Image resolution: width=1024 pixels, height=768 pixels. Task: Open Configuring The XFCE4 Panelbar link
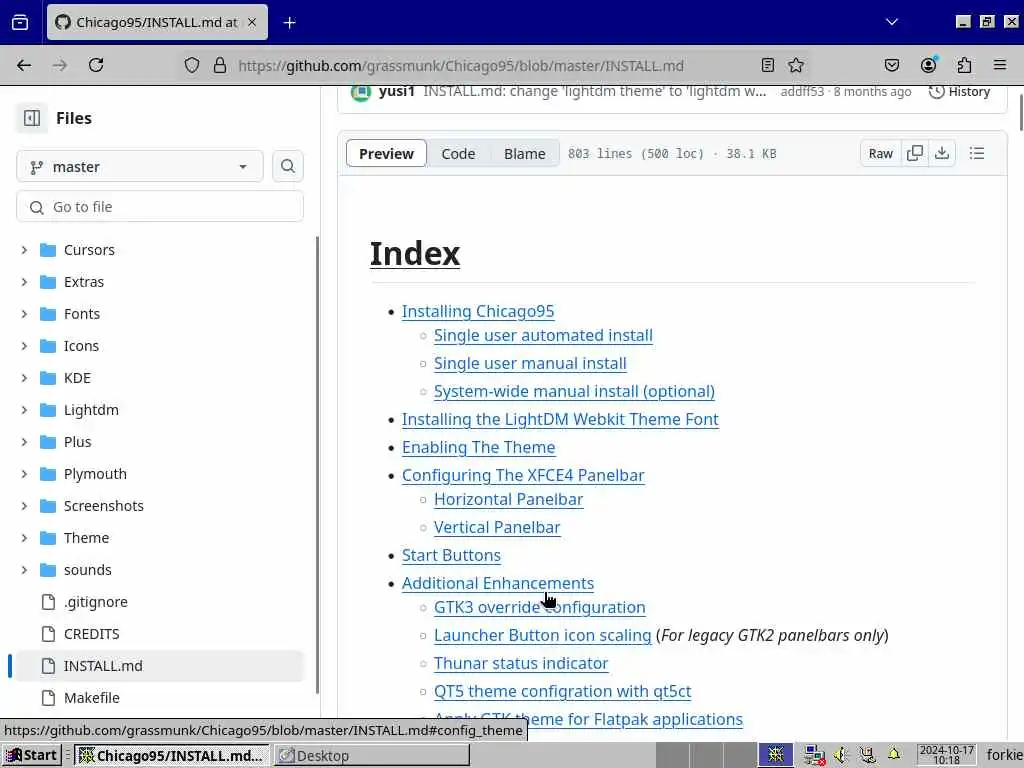523,476
